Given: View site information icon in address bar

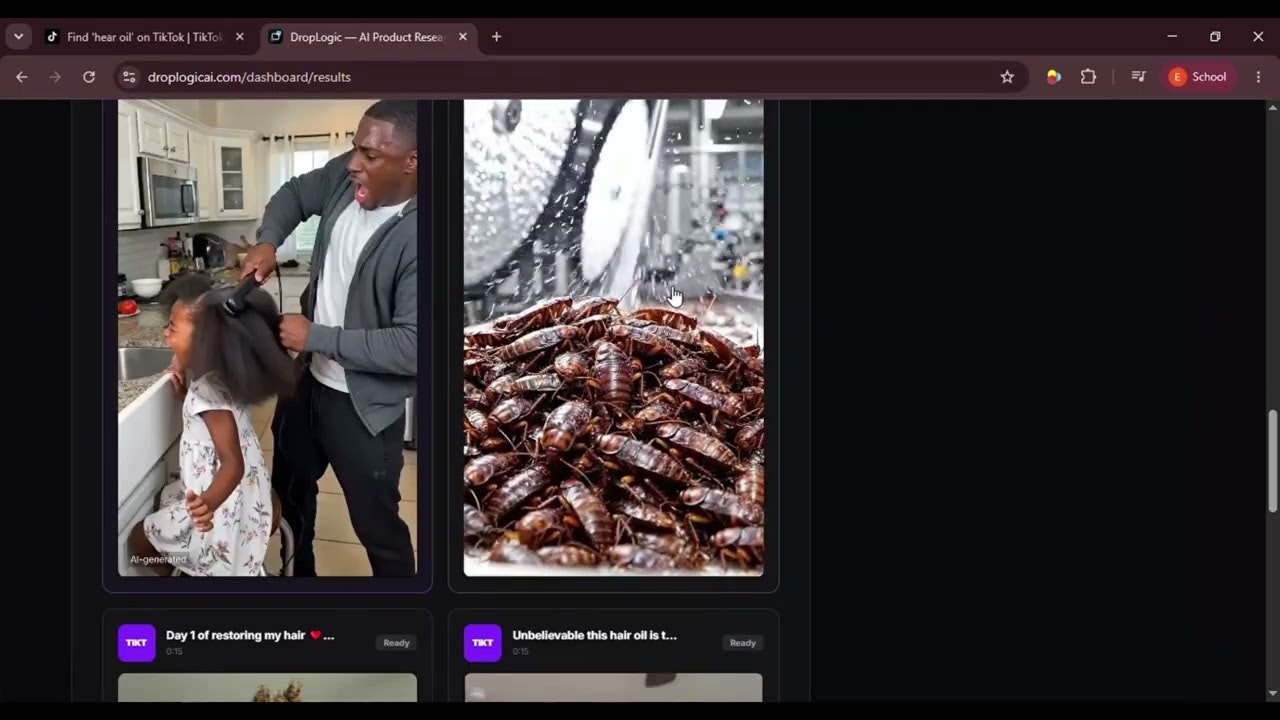Looking at the screenshot, I should coord(128,77).
